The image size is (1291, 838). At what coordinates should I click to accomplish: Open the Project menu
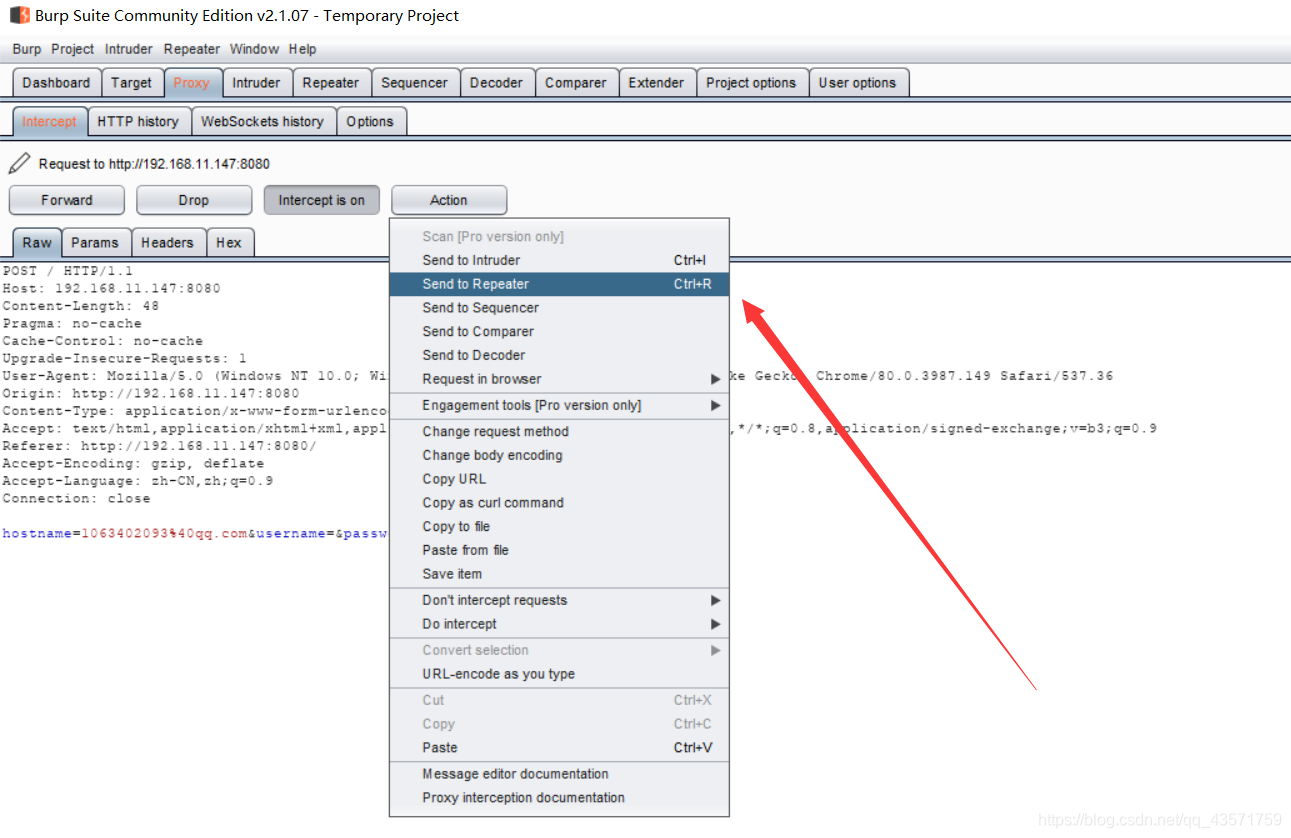pyautogui.click(x=72, y=49)
